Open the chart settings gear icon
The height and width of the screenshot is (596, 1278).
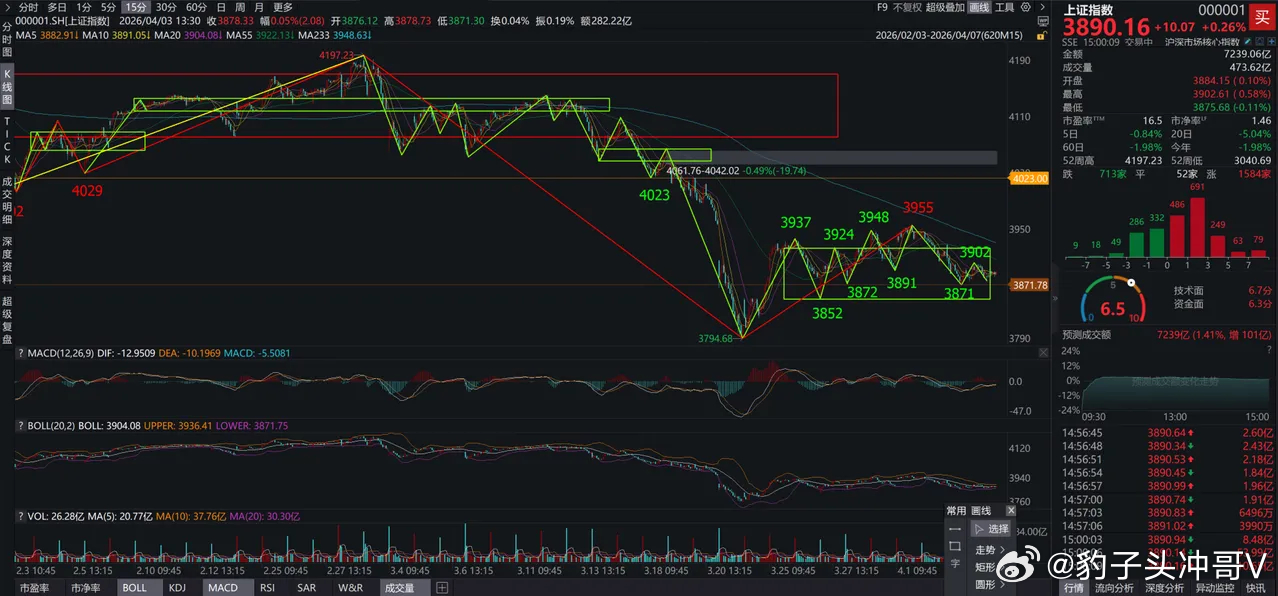click(1026, 7)
